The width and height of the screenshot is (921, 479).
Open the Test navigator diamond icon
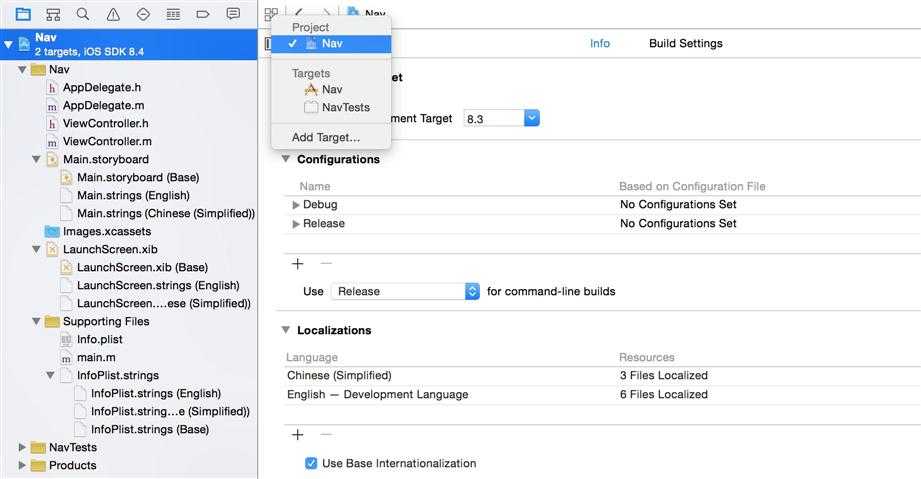(143, 14)
